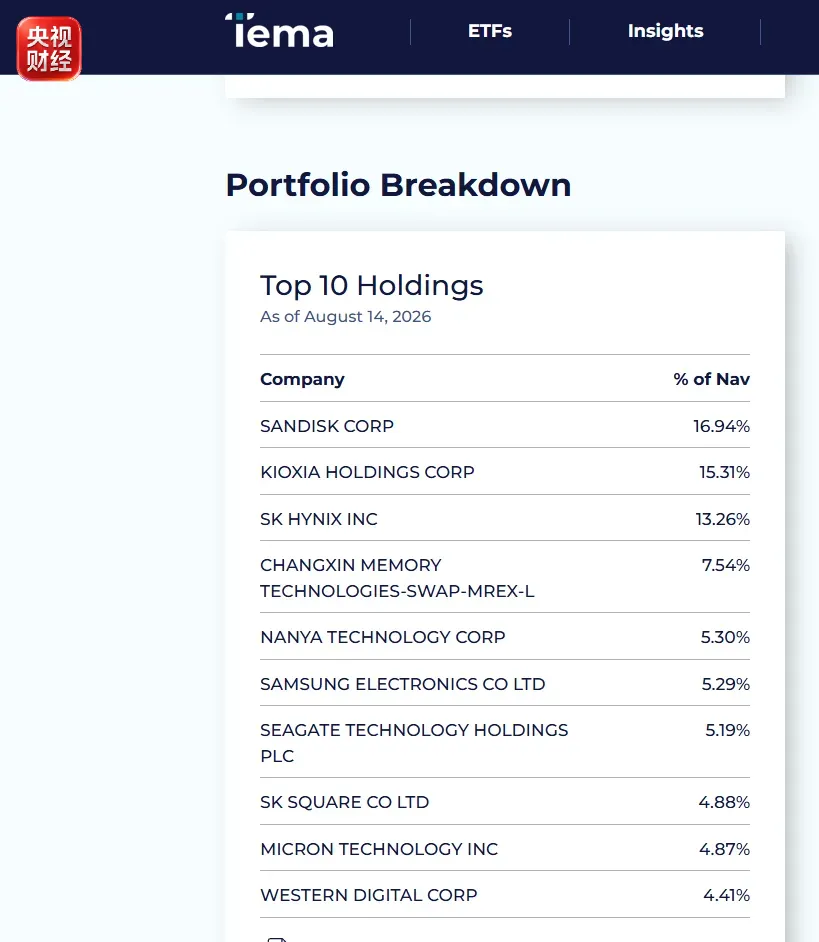Click the document icon below holdings table
The image size is (819, 942).
[276, 939]
